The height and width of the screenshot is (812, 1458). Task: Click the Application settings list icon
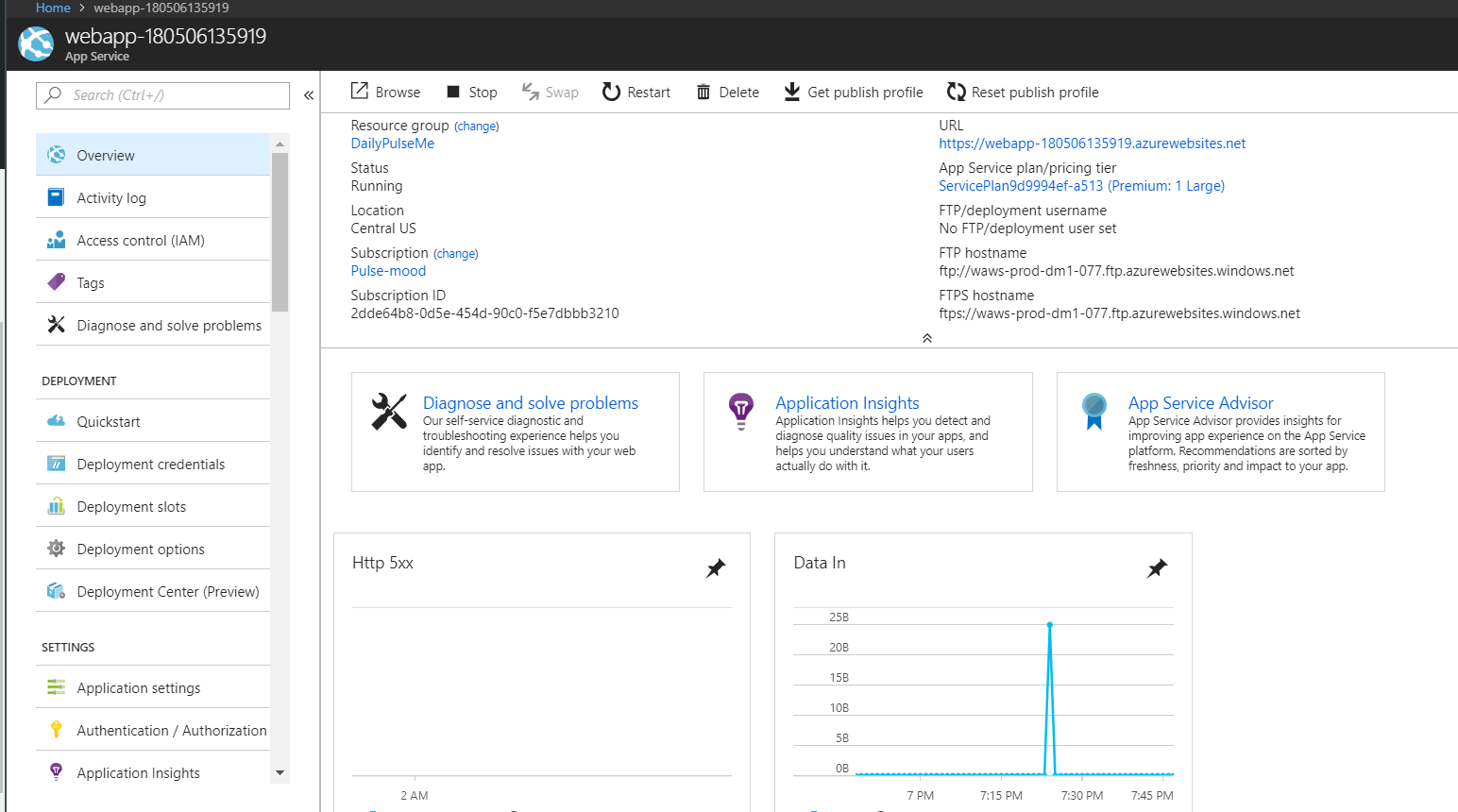tap(57, 687)
